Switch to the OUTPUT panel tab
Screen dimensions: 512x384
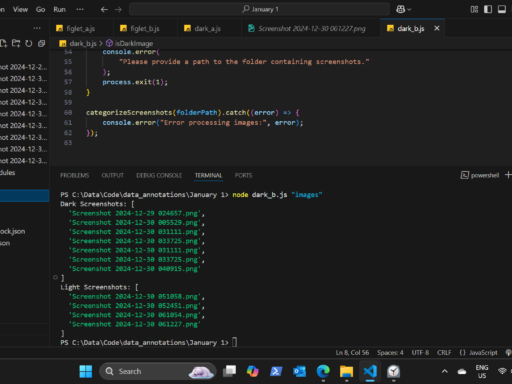(112, 175)
